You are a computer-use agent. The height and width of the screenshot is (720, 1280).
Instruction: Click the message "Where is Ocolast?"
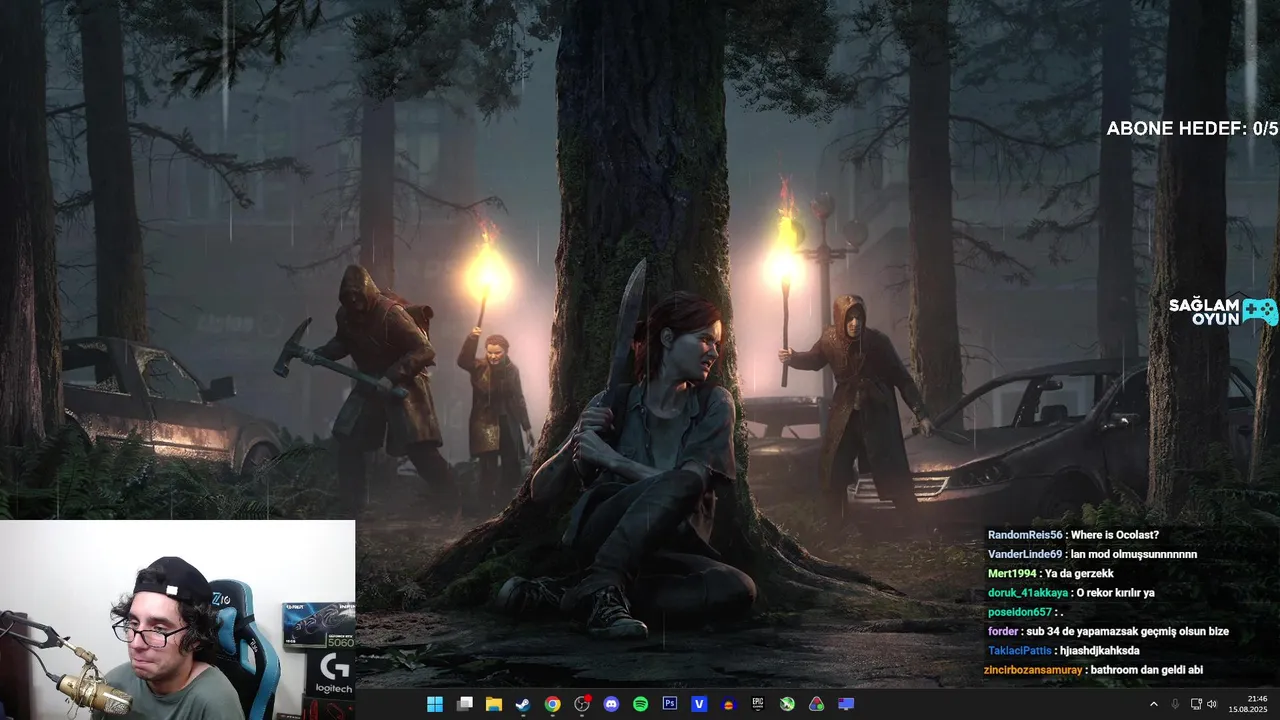(x=1115, y=535)
